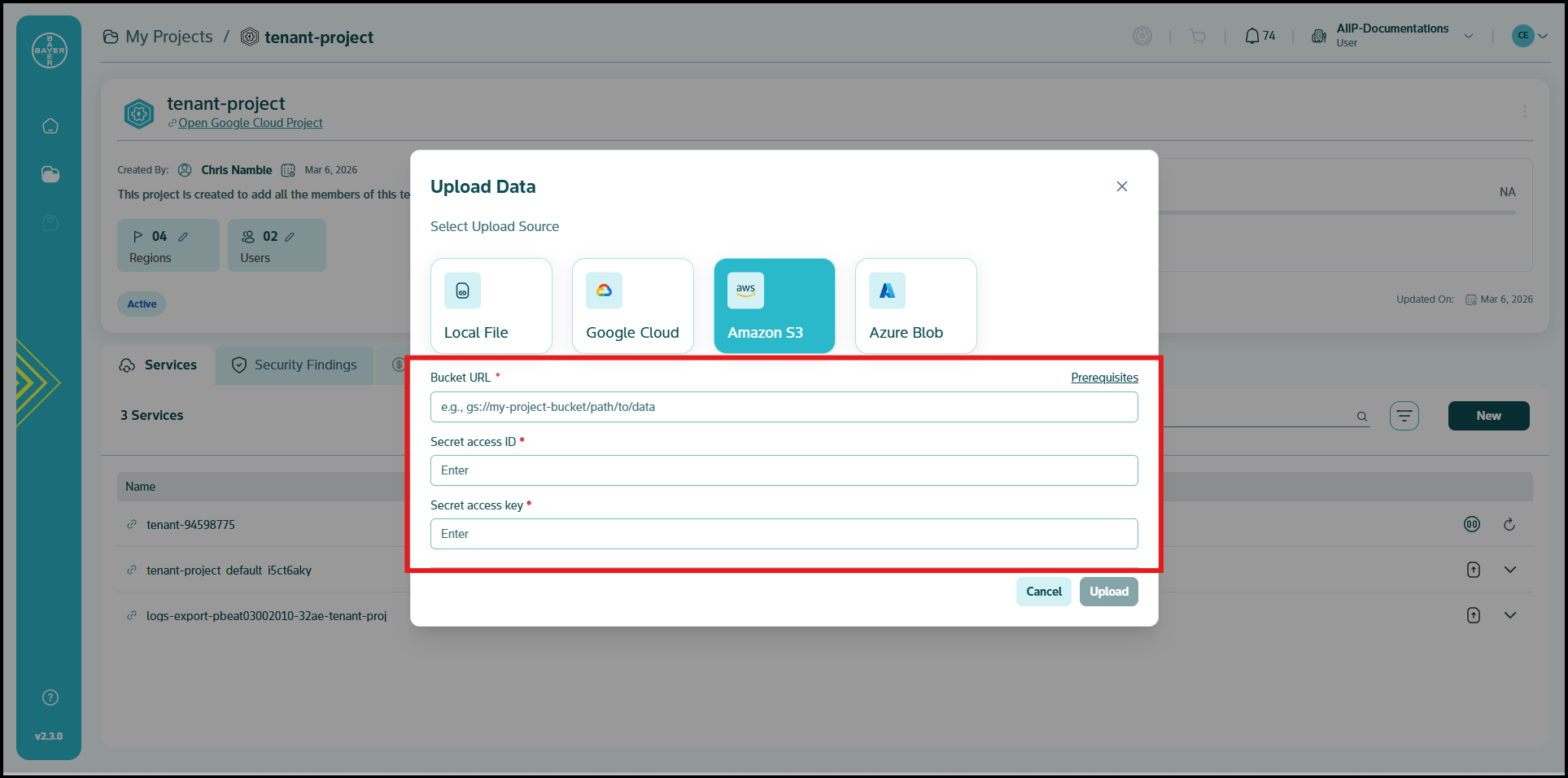Click the Bucket URL input field
Image resolution: width=1568 pixels, height=778 pixels.
click(x=784, y=407)
